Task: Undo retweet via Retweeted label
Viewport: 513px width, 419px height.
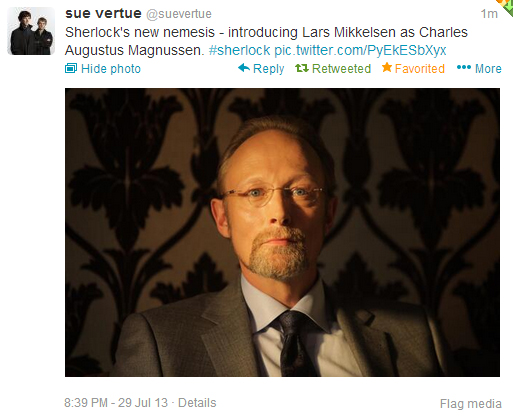Action: click(341, 69)
